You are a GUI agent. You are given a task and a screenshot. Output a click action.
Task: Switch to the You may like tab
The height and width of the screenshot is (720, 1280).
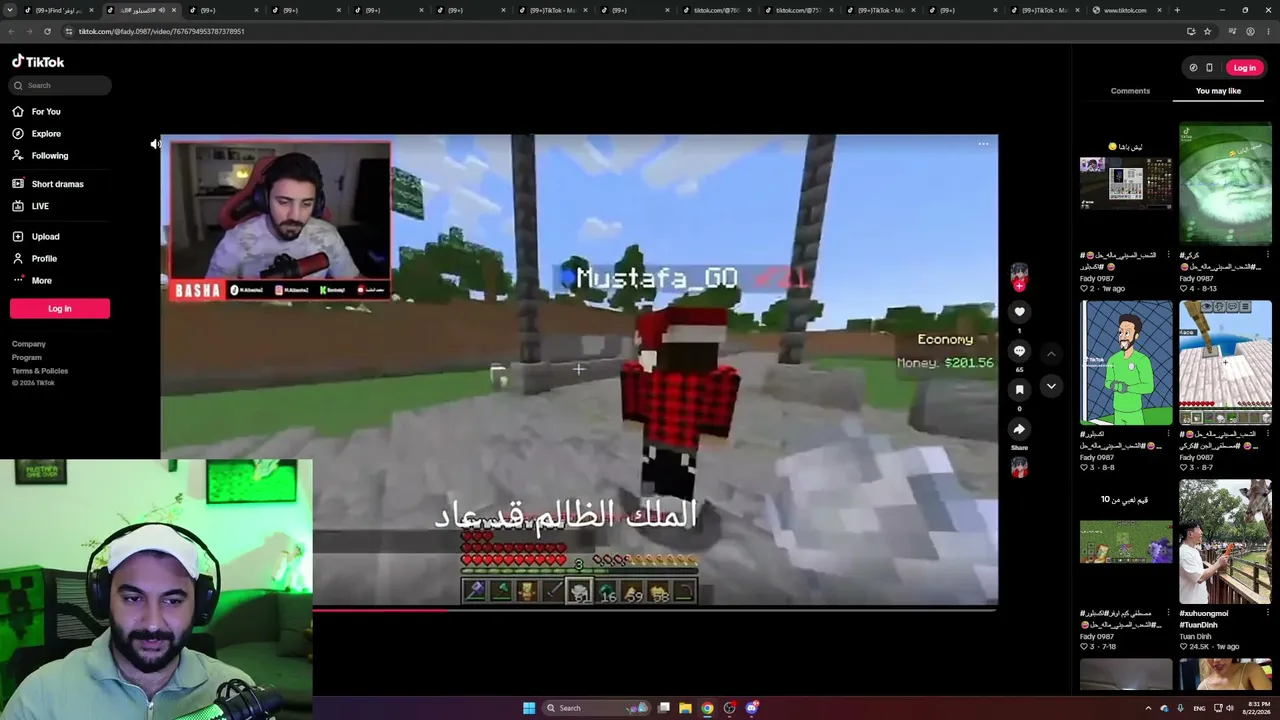pyautogui.click(x=1218, y=91)
